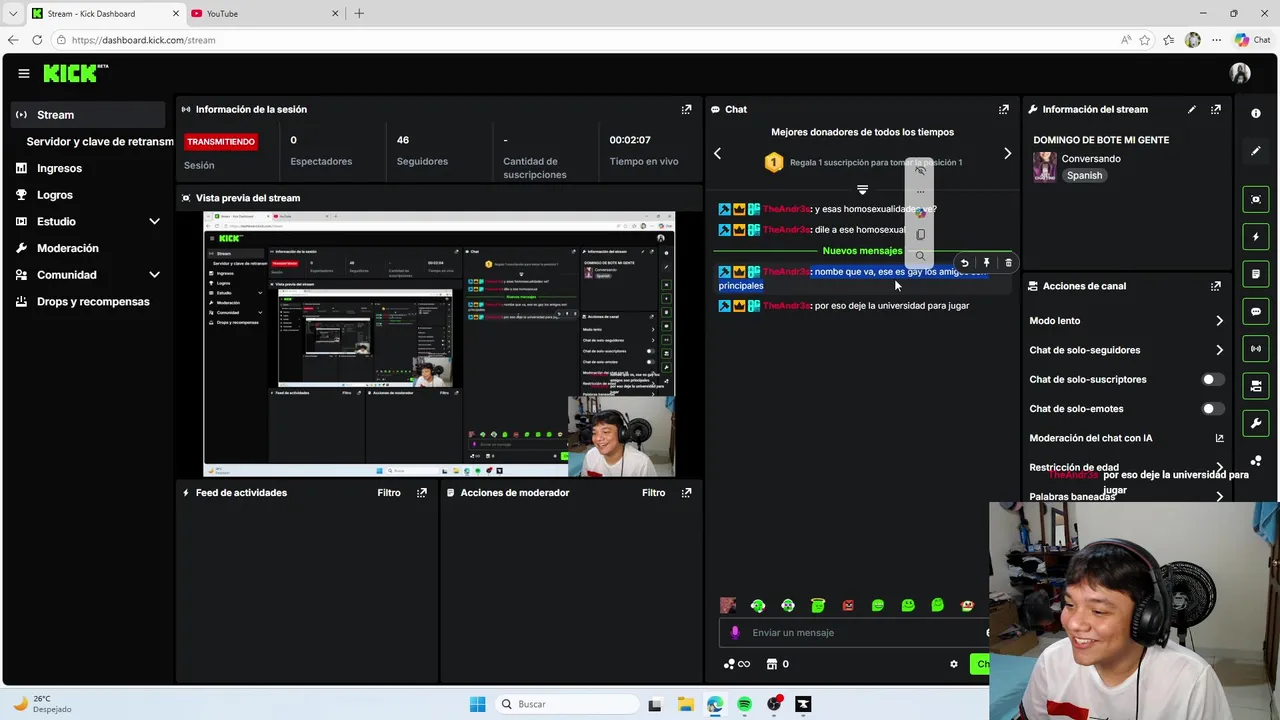Toggle the document widget icon in right sidebar
This screenshot has height=720, width=1280.
pos(1256,274)
